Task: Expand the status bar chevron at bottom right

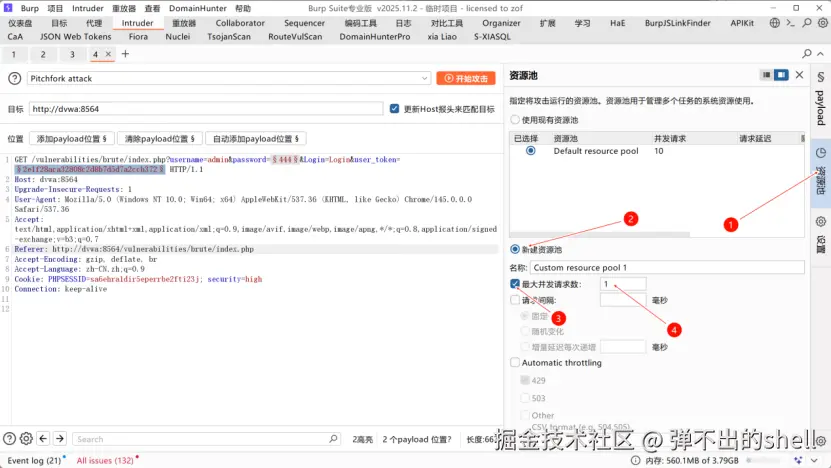Action: click(x=815, y=460)
